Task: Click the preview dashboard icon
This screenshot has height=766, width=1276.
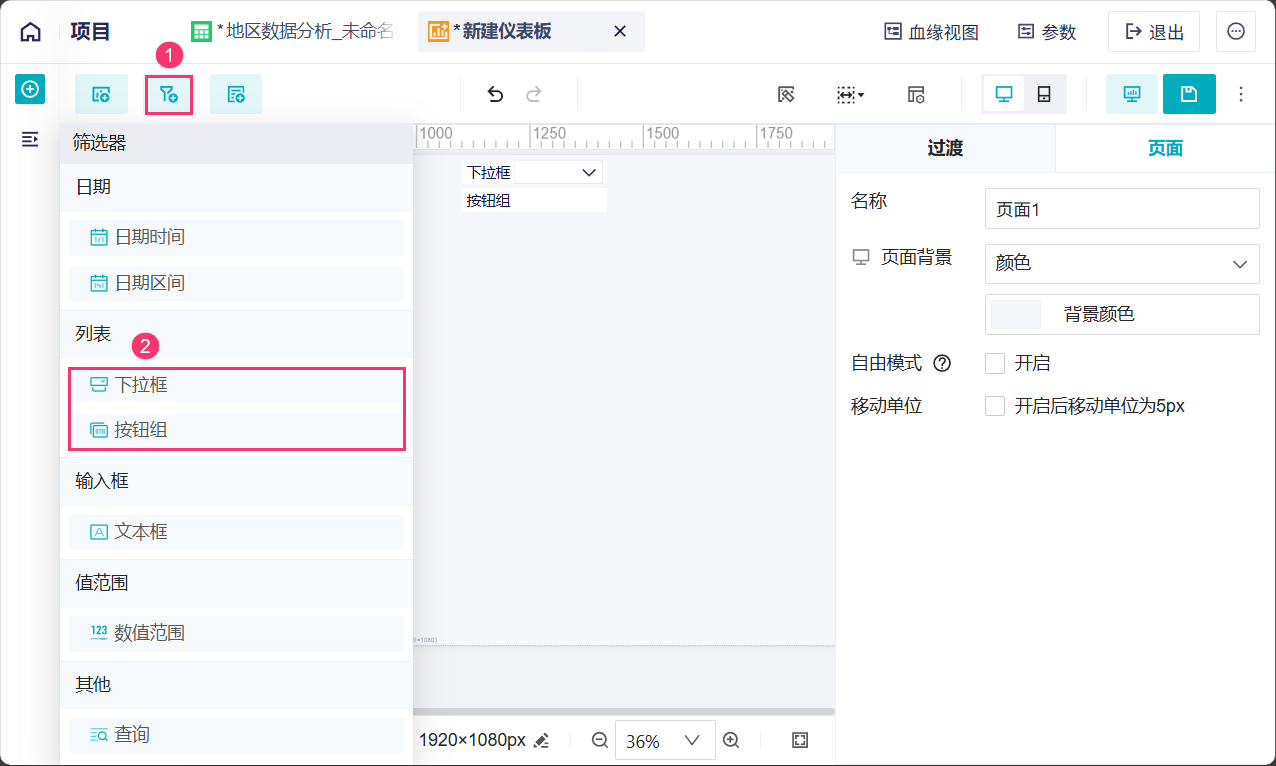Action: [1132, 94]
